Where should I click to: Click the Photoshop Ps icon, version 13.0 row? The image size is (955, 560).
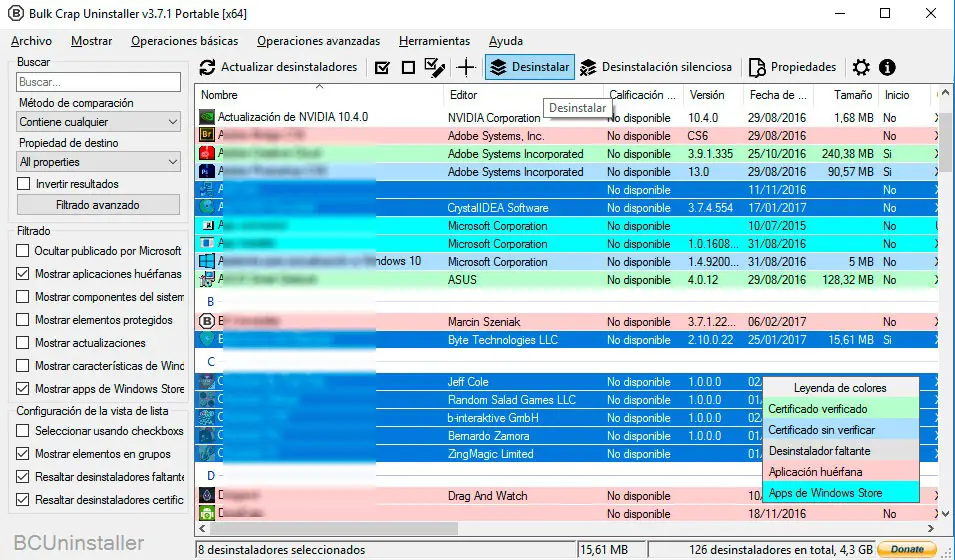point(207,171)
